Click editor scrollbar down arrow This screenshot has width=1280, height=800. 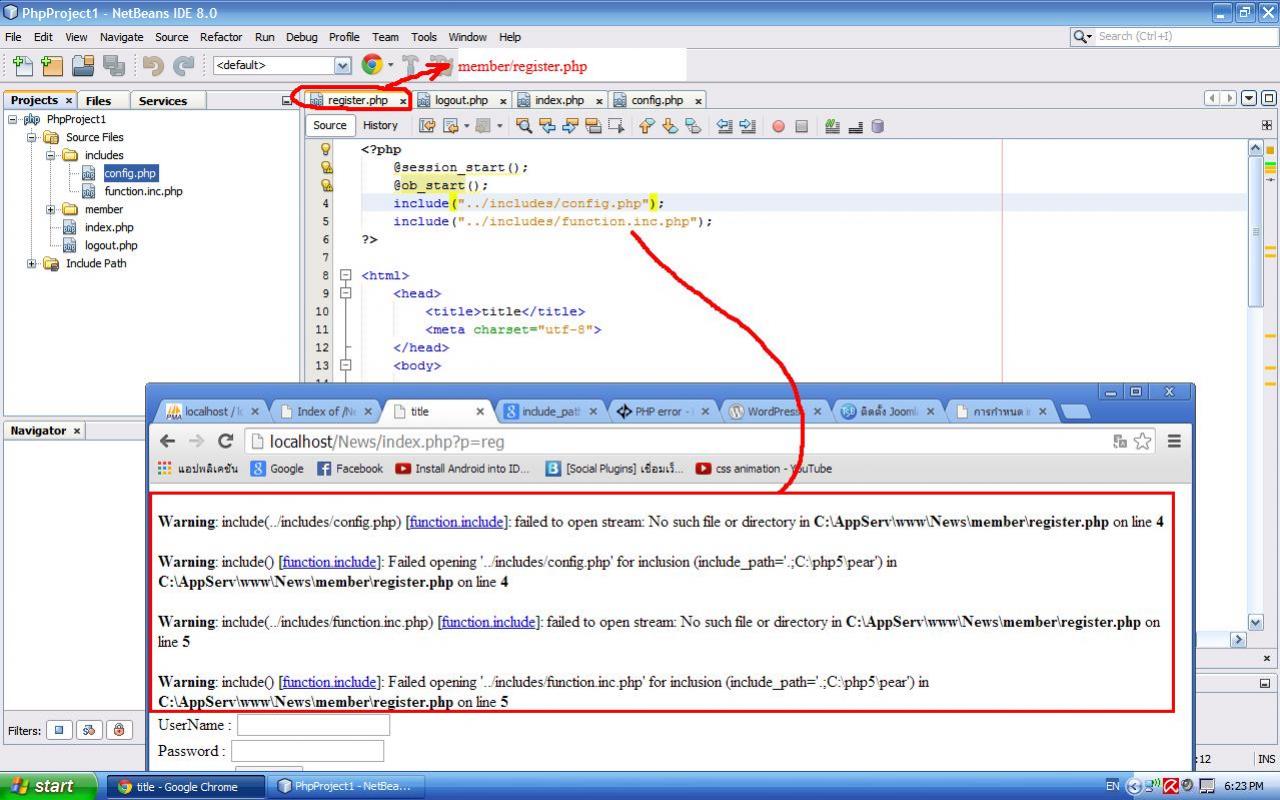click(1256, 622)
